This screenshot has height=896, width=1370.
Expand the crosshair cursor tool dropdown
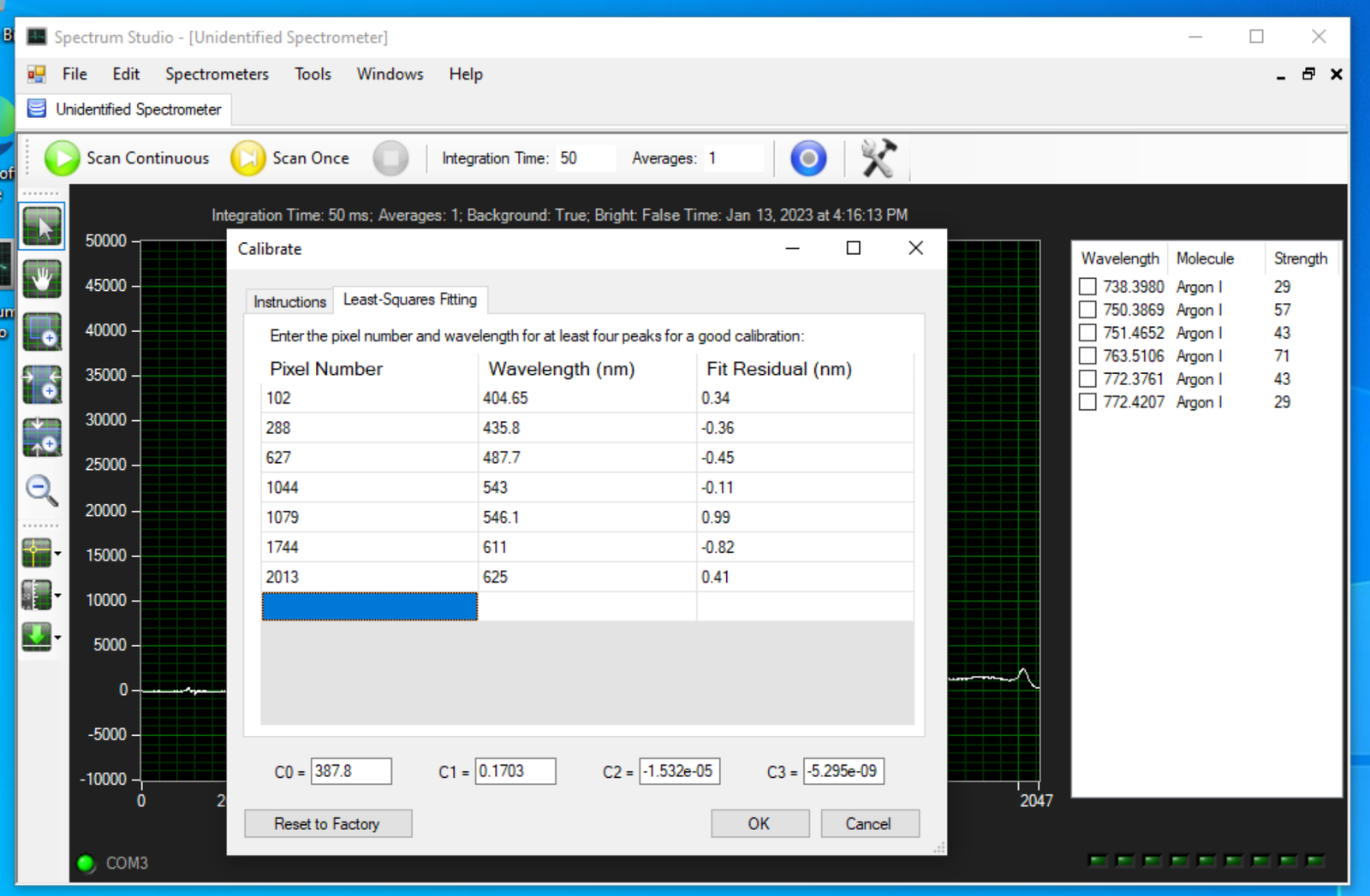[57, 554]
